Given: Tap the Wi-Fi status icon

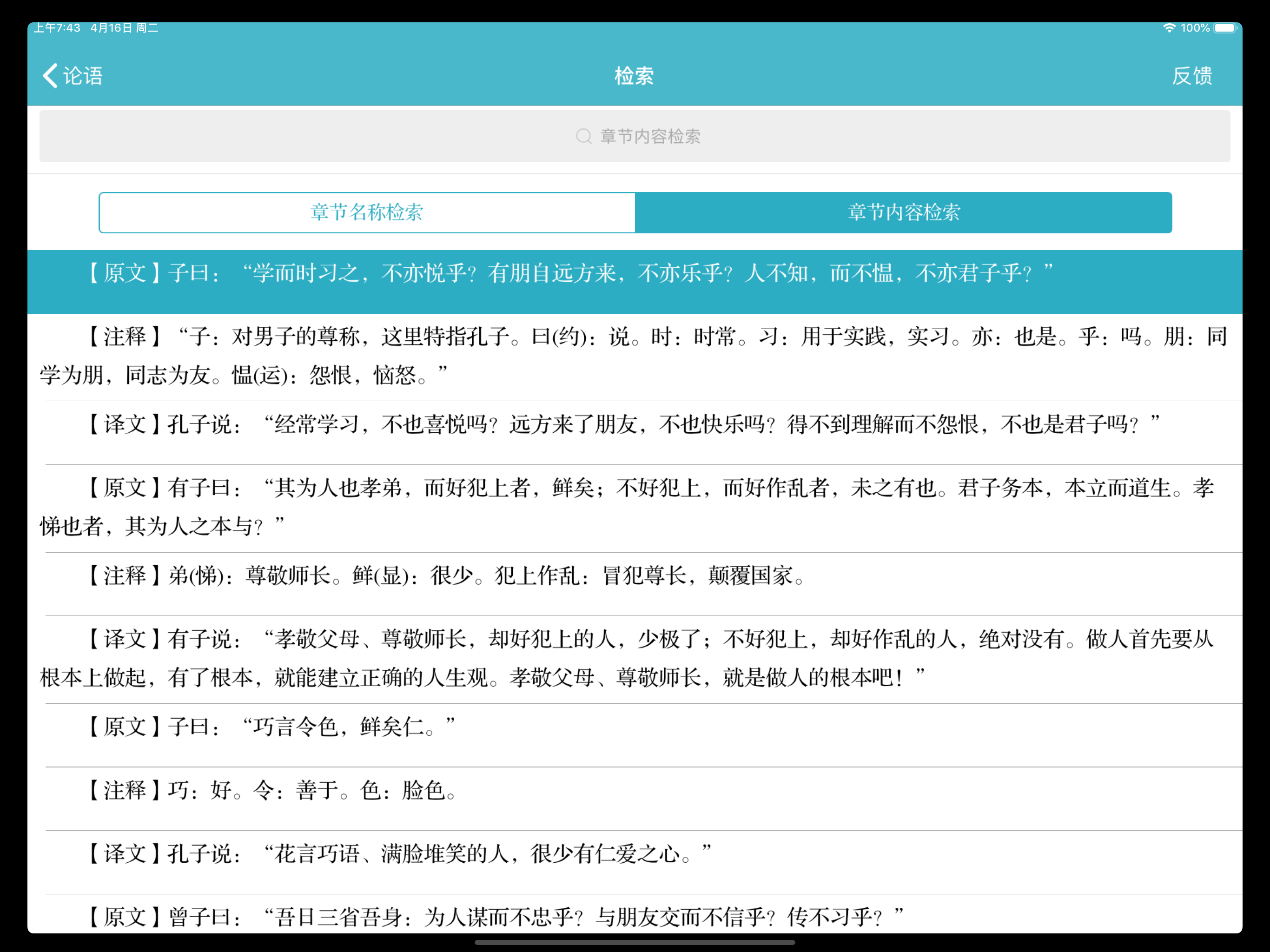Looking at the screenshot, I should (1169, 27).
